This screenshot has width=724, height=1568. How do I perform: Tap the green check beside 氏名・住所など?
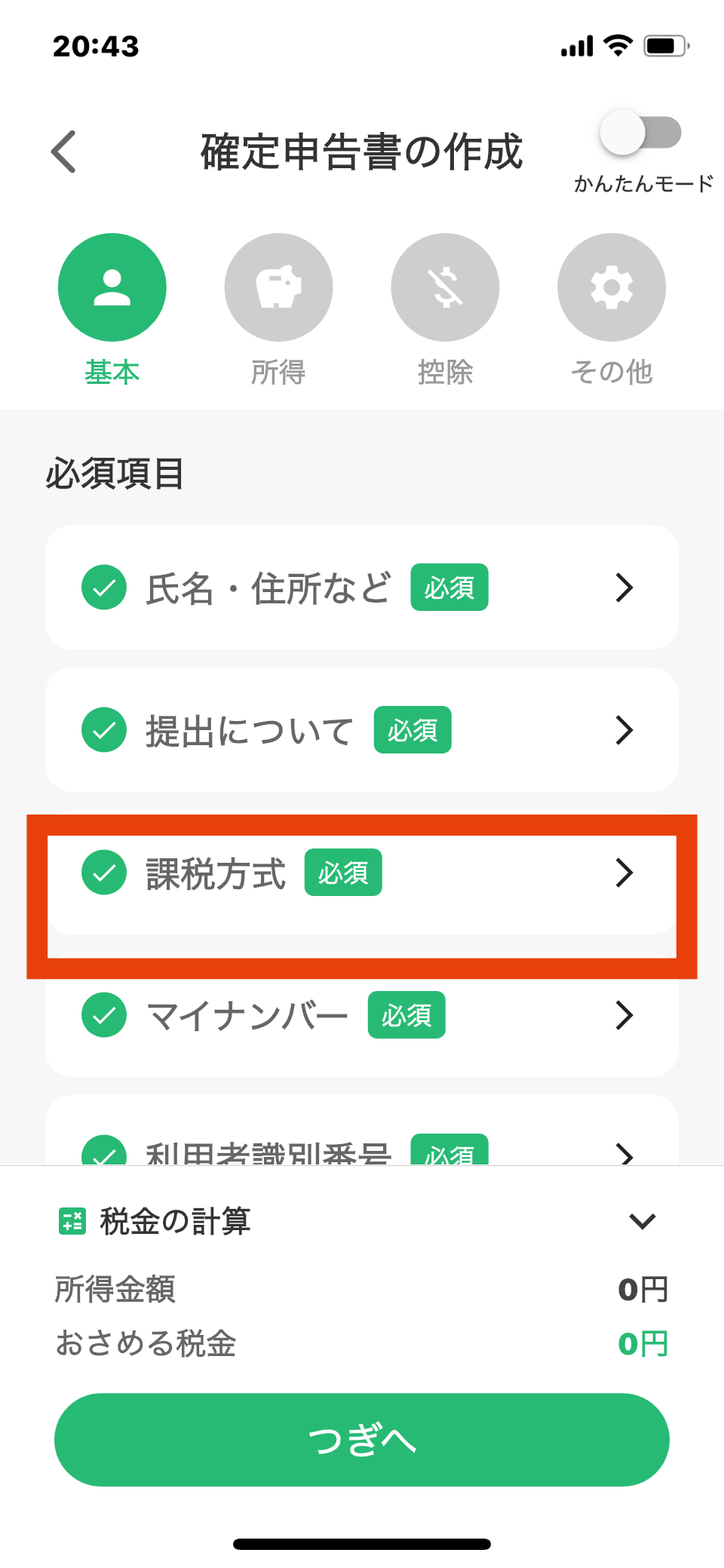[x=104, y=587]
